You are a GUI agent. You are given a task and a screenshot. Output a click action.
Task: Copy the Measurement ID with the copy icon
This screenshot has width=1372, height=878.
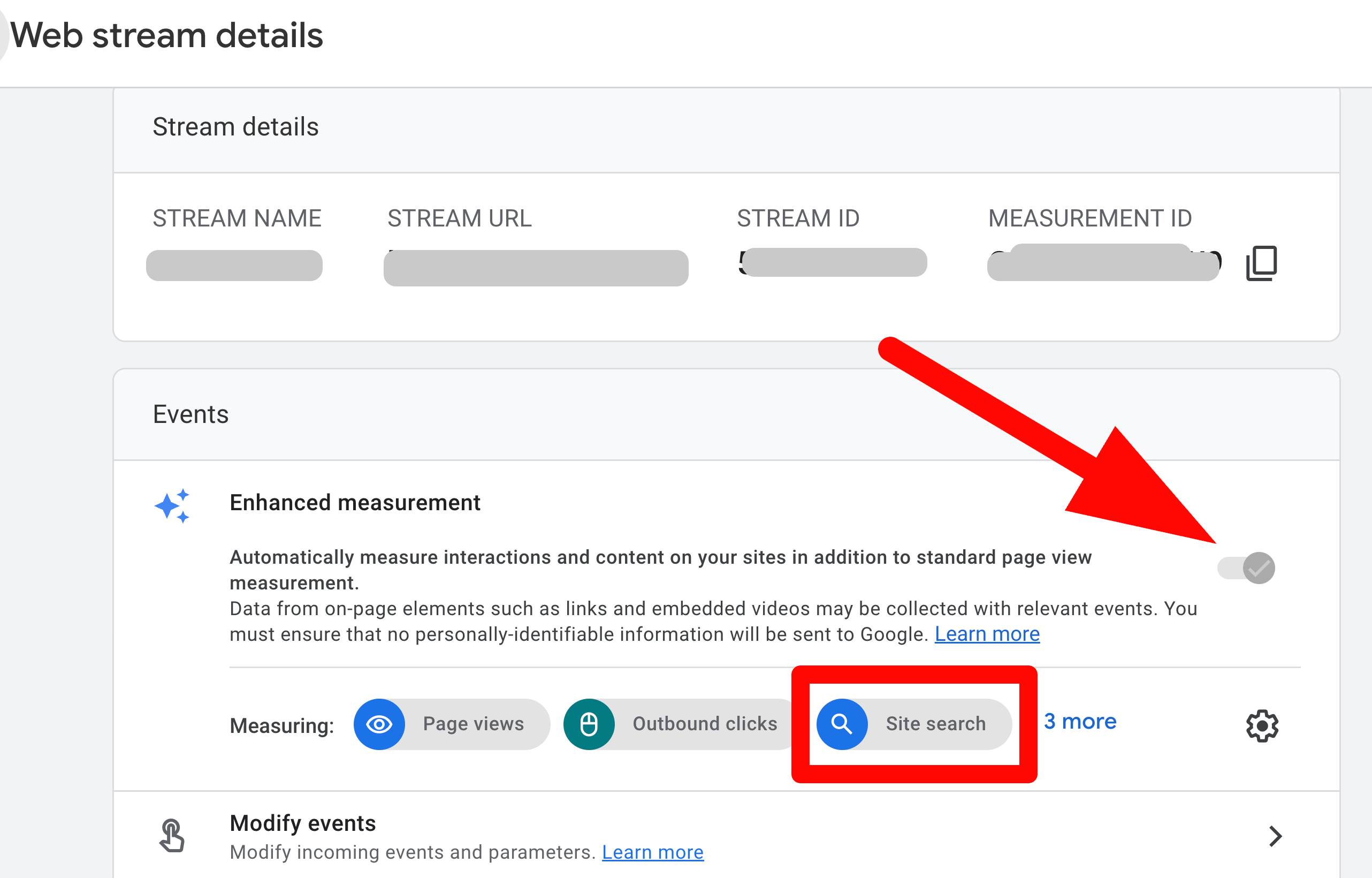pos(1261,263)
